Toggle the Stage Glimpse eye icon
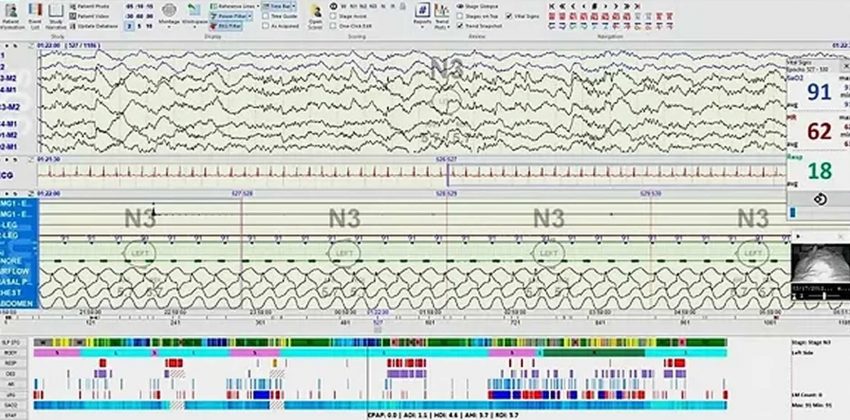 coord(460,6)
